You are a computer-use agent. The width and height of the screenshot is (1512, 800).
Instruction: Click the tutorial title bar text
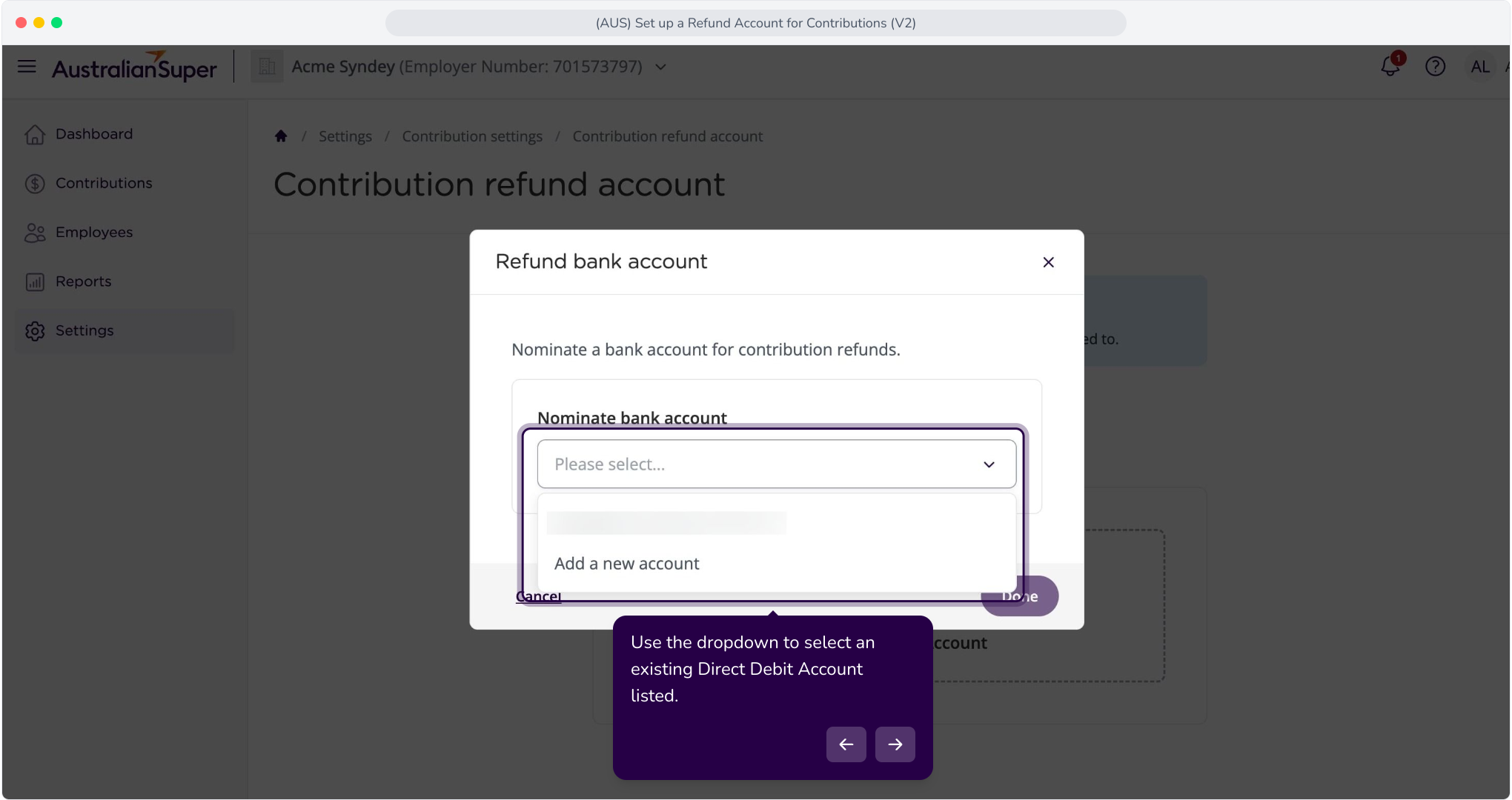click(756, 23)
